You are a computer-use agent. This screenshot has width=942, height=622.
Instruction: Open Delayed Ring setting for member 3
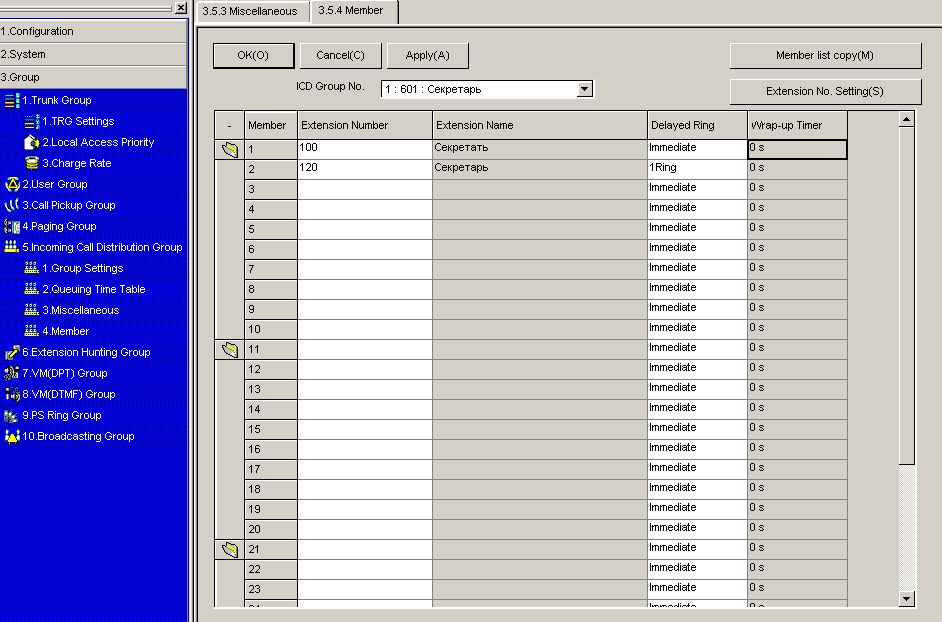(x=697, y=189)
